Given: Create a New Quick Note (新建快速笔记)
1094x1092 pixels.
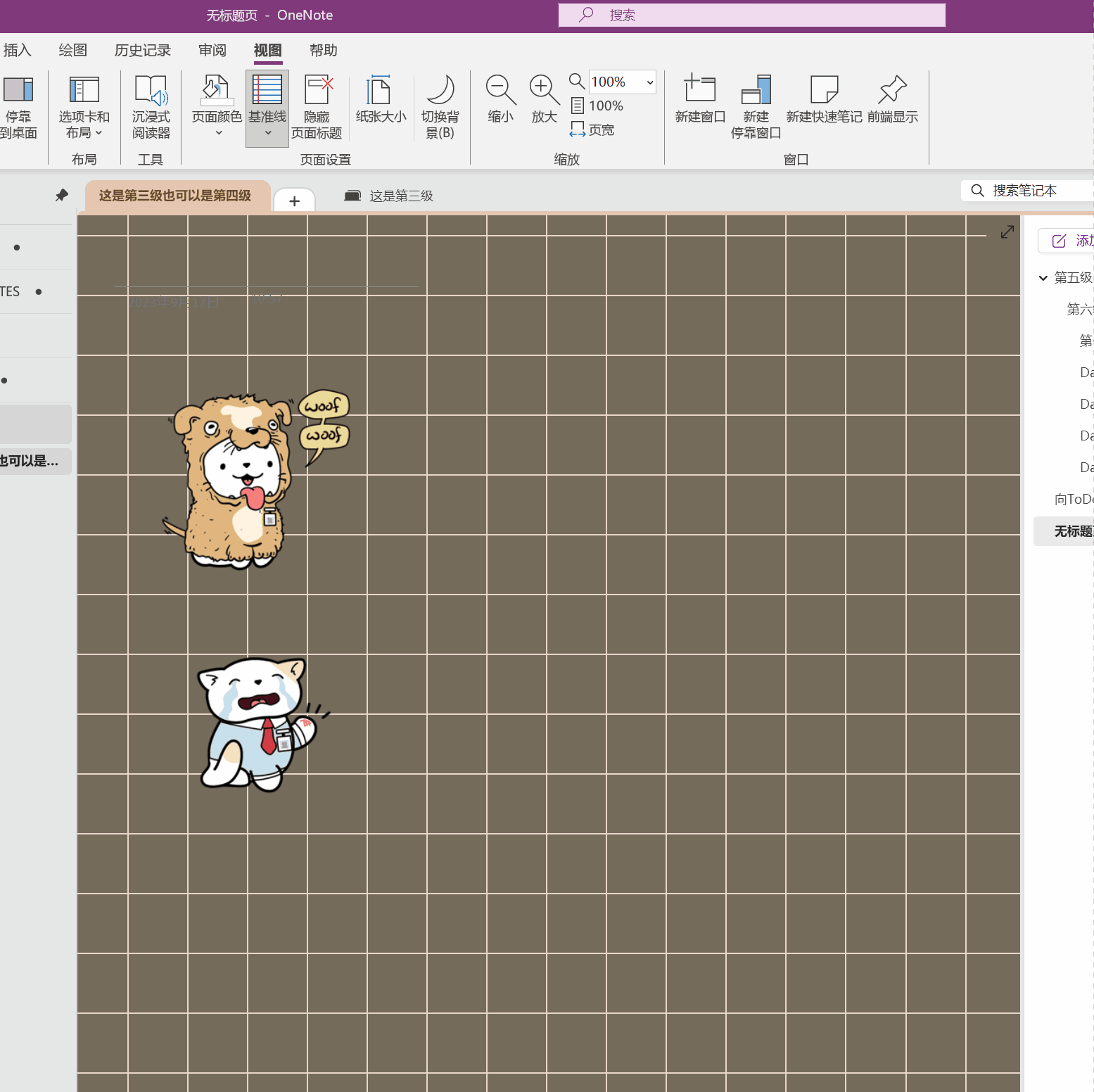Looking at the screenshot, I should [x=824, y=90].
